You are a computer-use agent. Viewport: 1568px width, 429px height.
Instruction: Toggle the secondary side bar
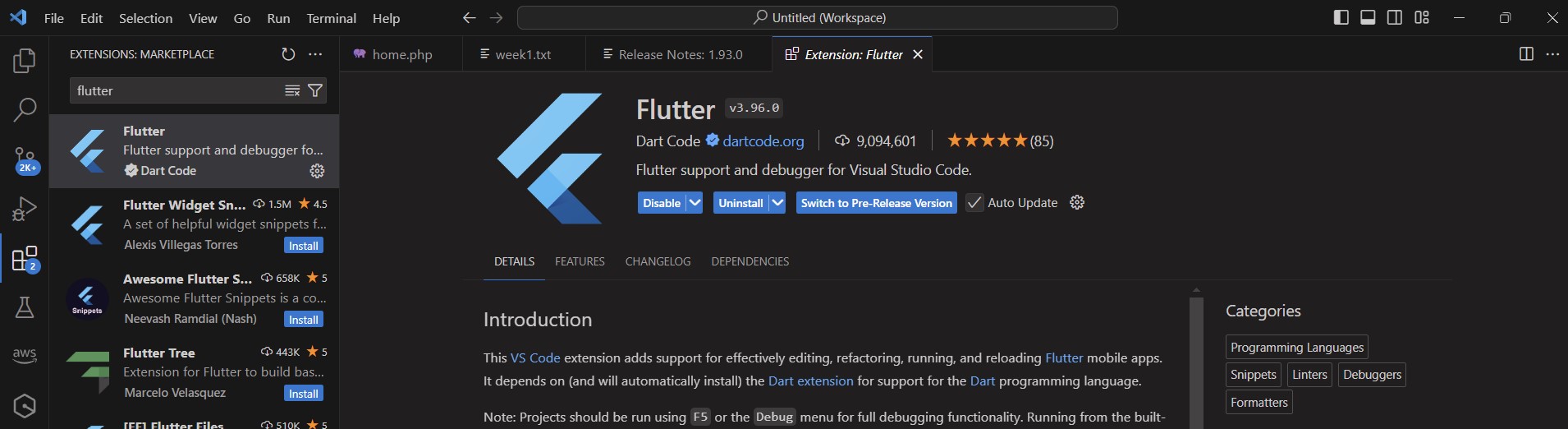click(1395, 17)
